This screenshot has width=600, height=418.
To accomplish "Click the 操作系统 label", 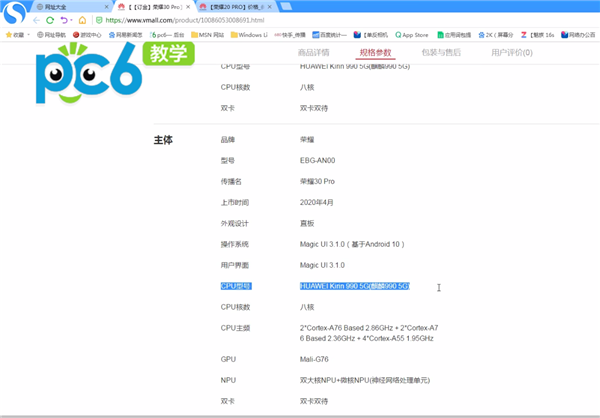I will coord(235,244).
